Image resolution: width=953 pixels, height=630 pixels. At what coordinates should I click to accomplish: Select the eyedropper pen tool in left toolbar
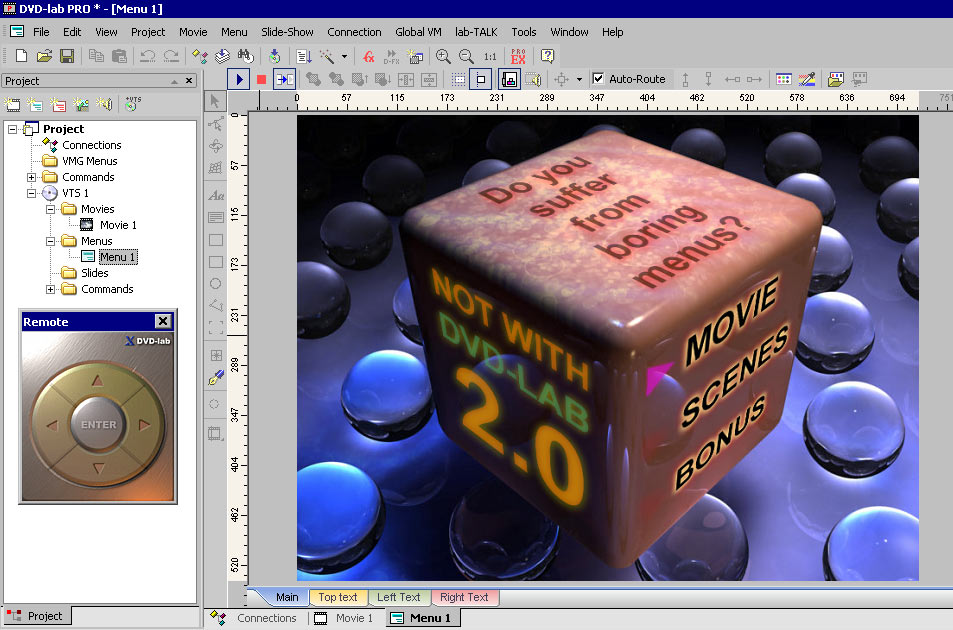[x=216, y=378]
